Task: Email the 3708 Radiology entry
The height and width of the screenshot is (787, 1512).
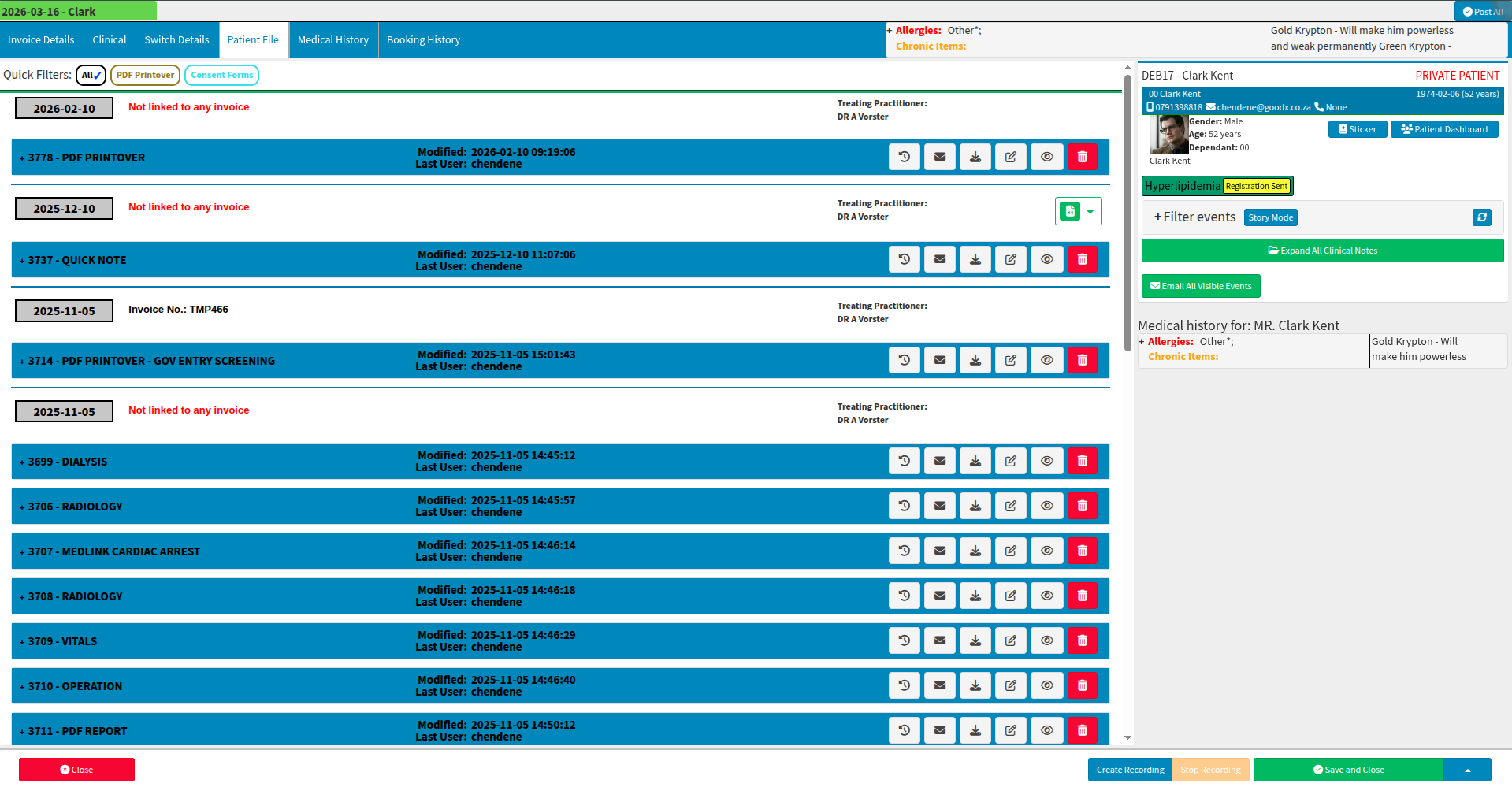Action: (x=940, y=596)
